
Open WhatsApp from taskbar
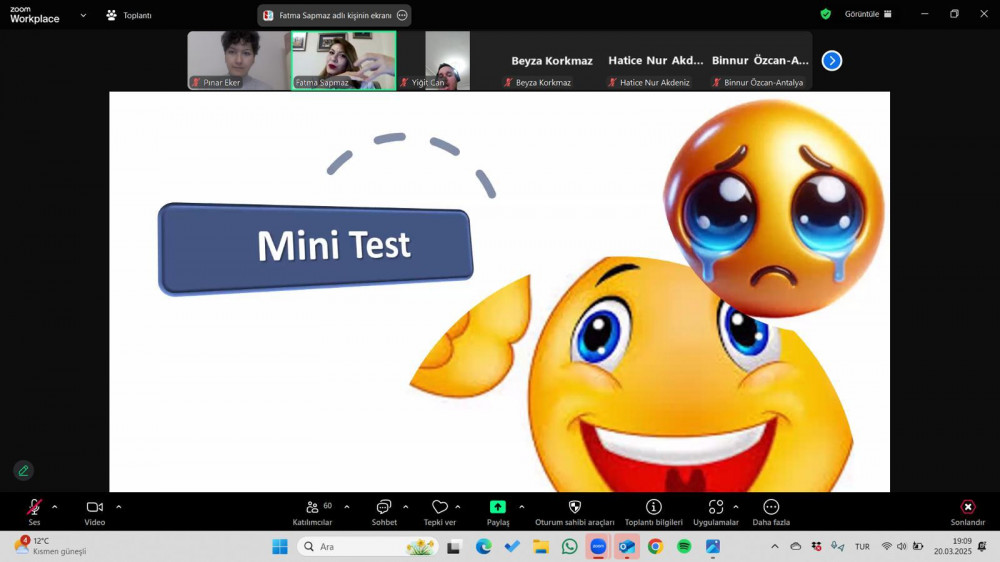pos(570,547)
